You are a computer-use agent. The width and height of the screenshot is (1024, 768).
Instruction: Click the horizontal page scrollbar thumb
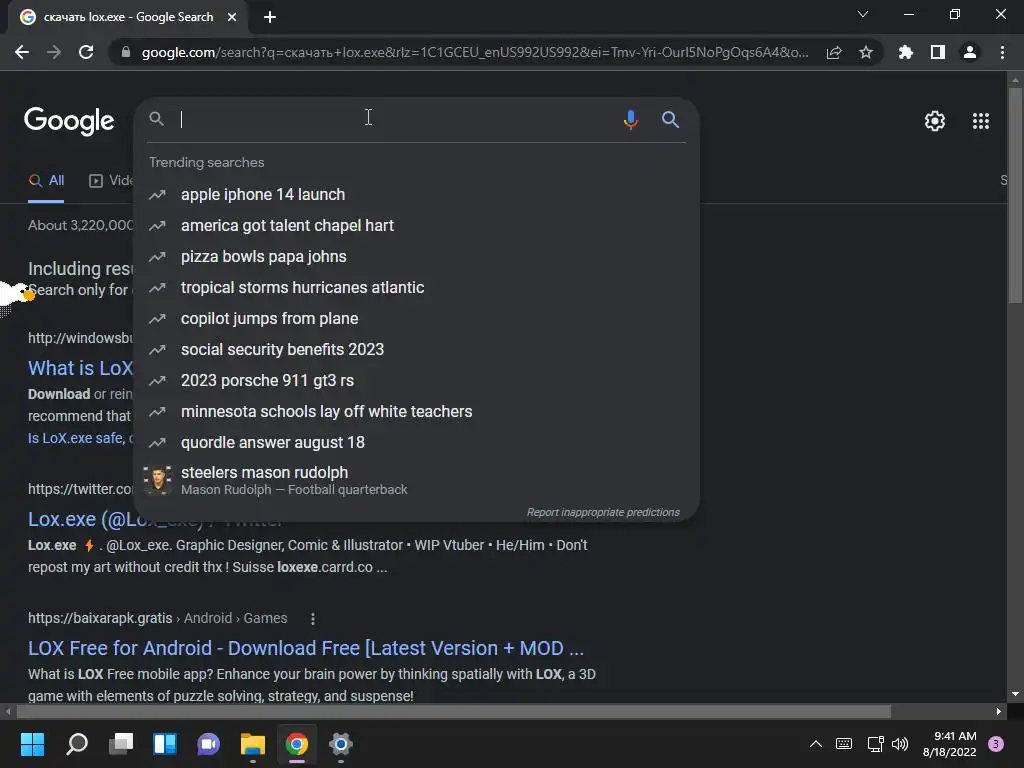[454, 711]
